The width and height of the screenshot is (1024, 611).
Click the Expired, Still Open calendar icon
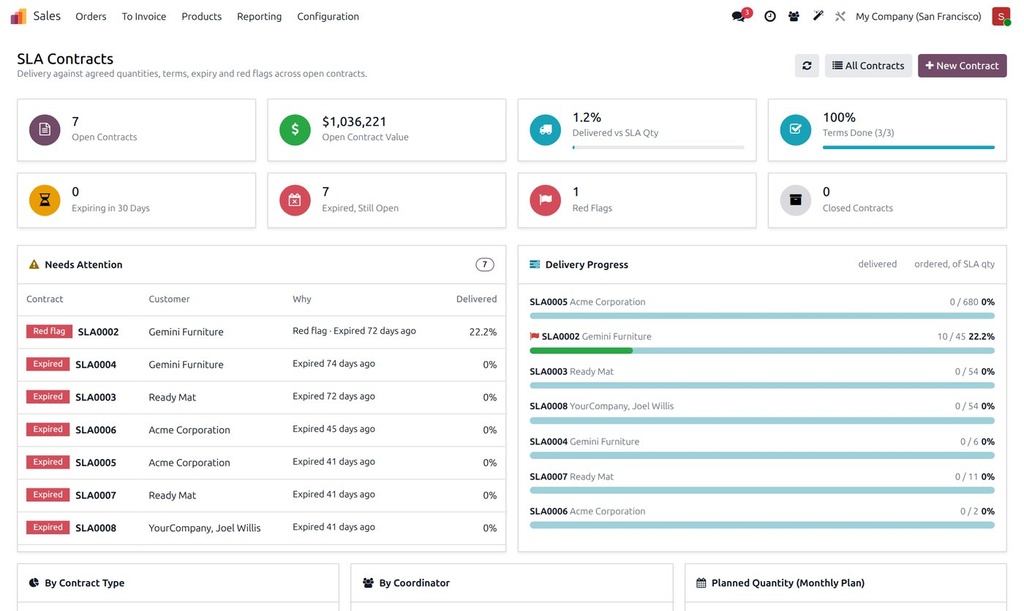pos(295,200)
